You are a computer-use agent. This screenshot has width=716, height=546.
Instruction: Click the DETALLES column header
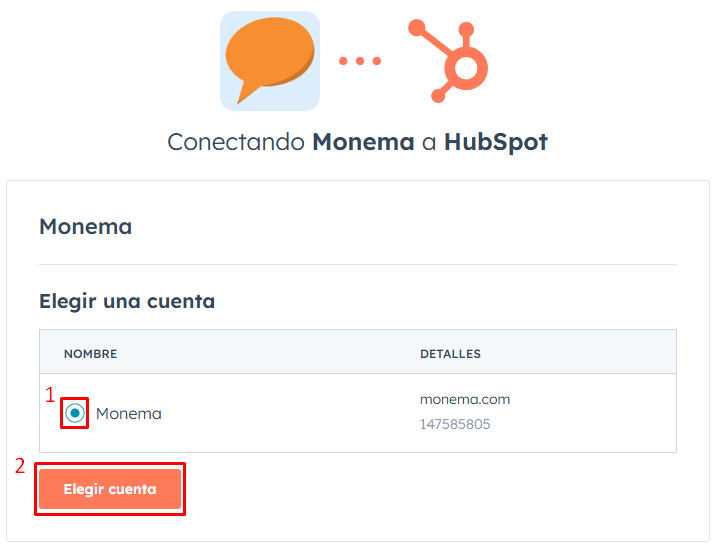click(450, 354)
